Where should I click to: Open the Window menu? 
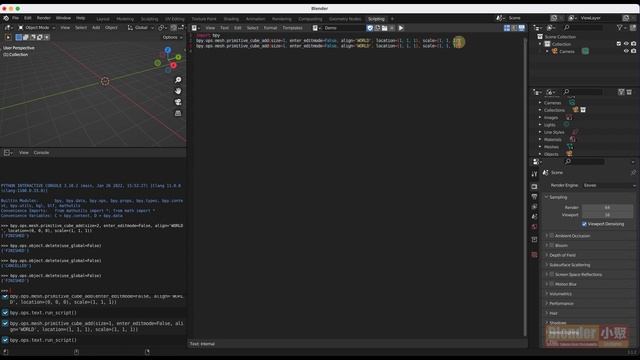63,18
